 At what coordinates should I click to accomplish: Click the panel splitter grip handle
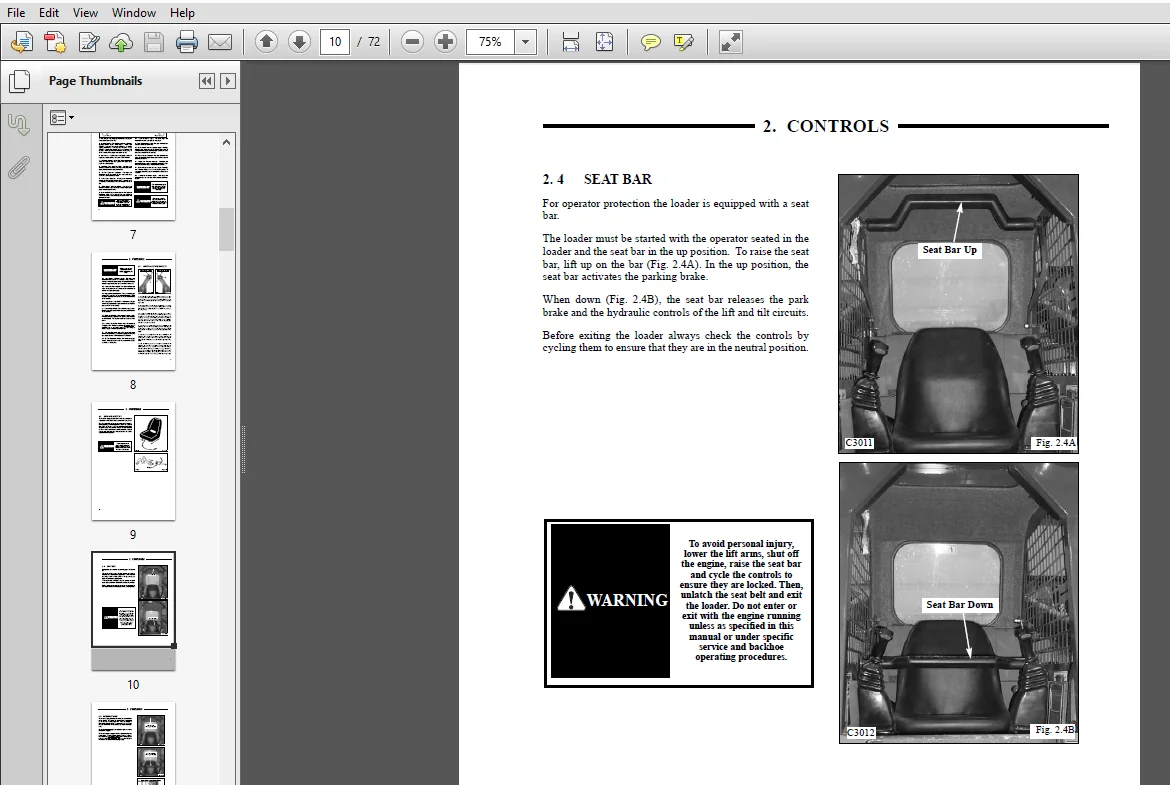(x=243, y=450)
